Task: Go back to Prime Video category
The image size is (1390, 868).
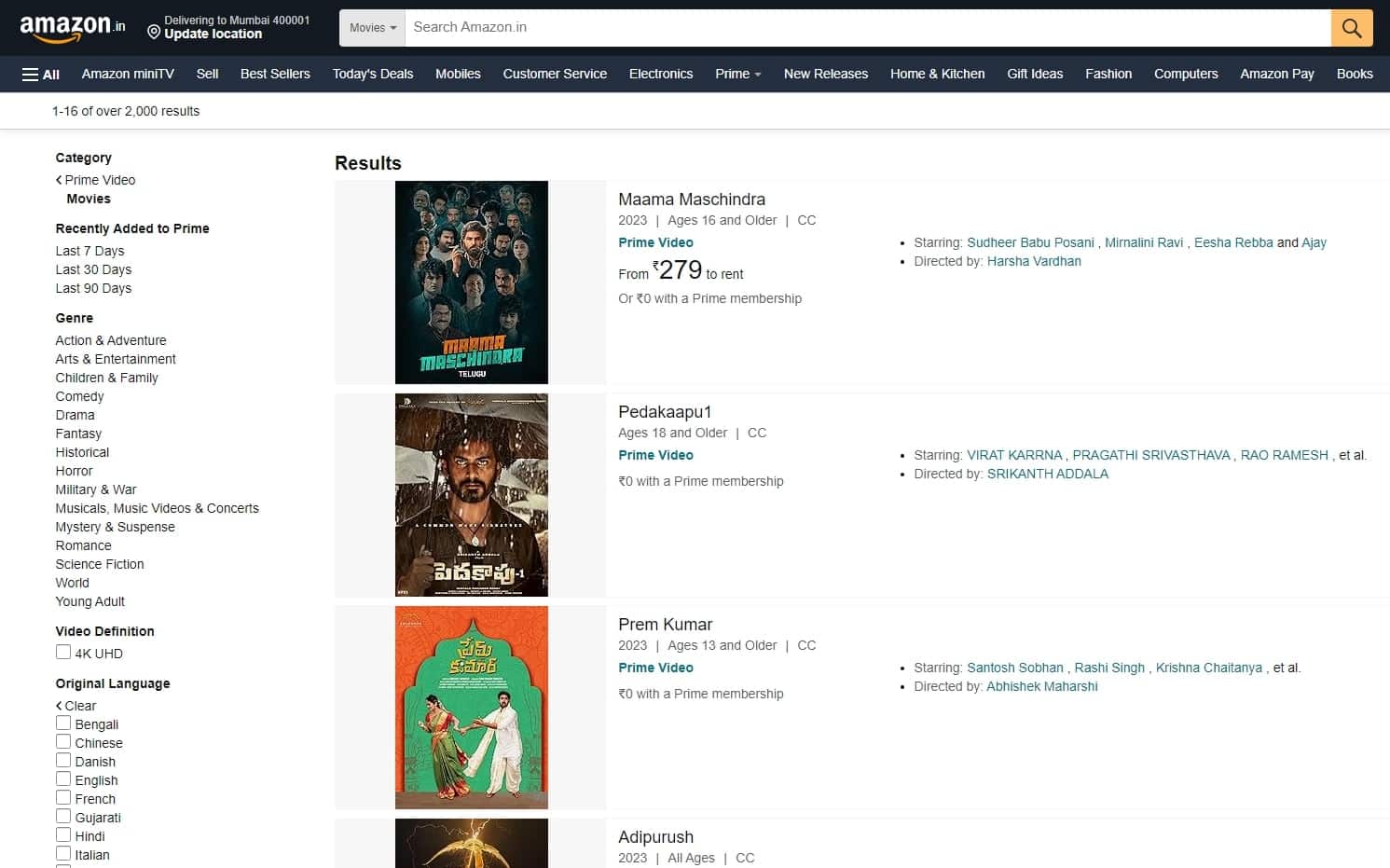Action: click(x=99, y=180)
